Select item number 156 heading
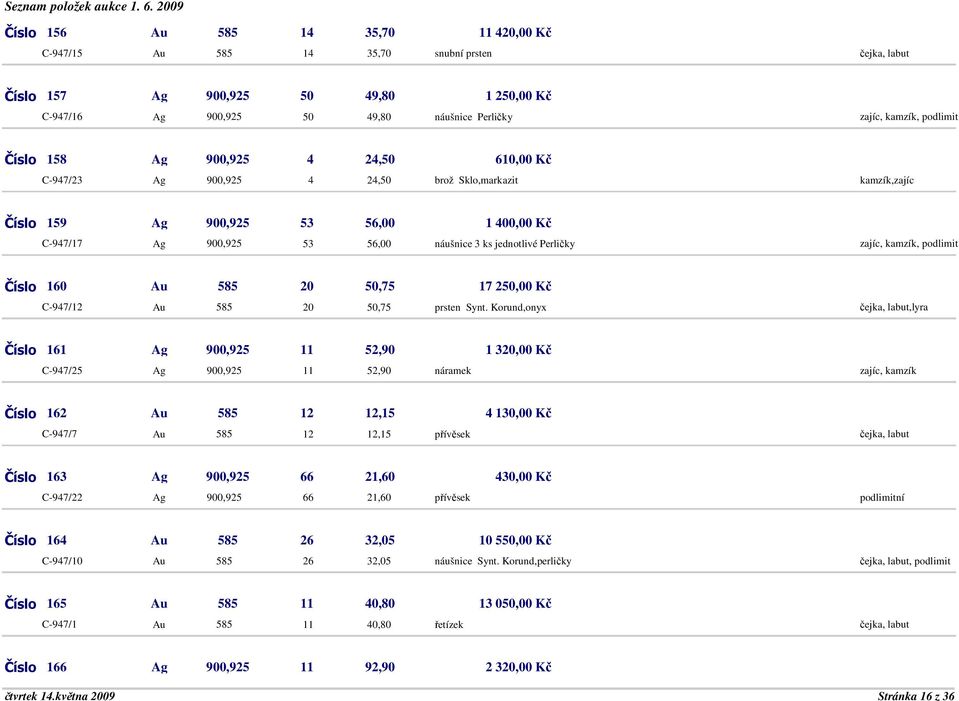This screenshot has height=701, width=959. tap(35, 32)
